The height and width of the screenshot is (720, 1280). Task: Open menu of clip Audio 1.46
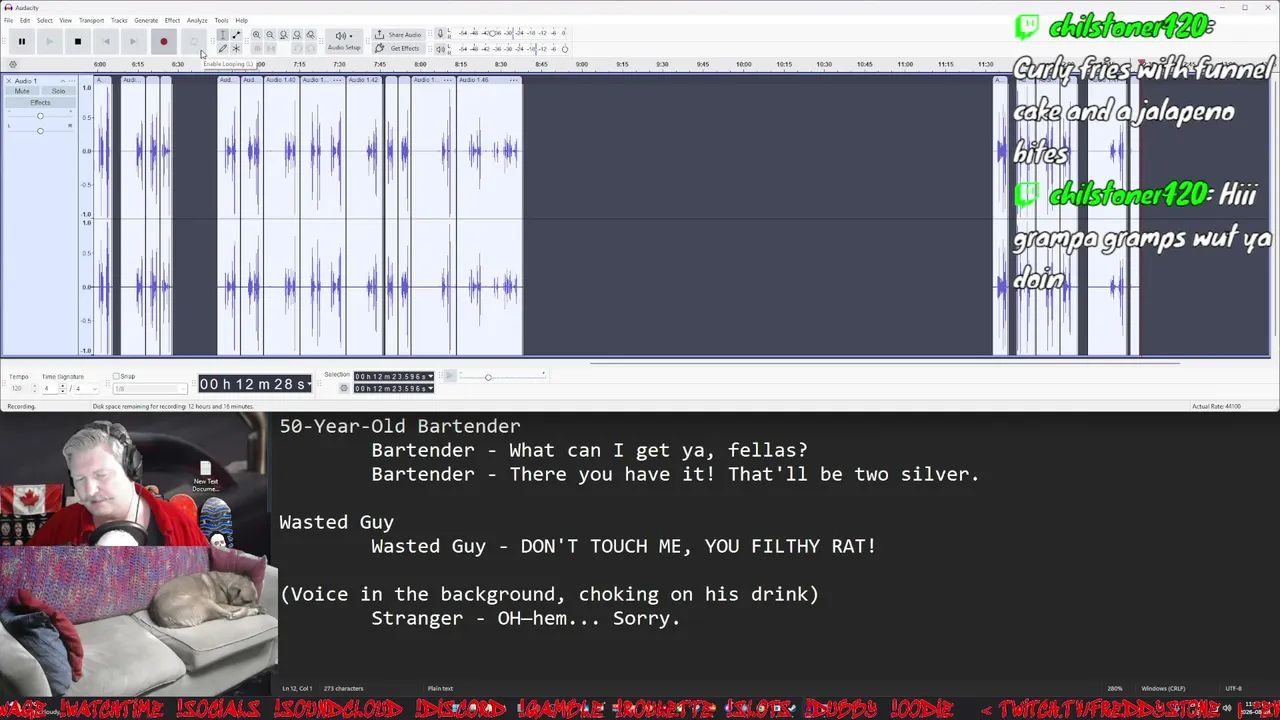(x=514, y=80)
